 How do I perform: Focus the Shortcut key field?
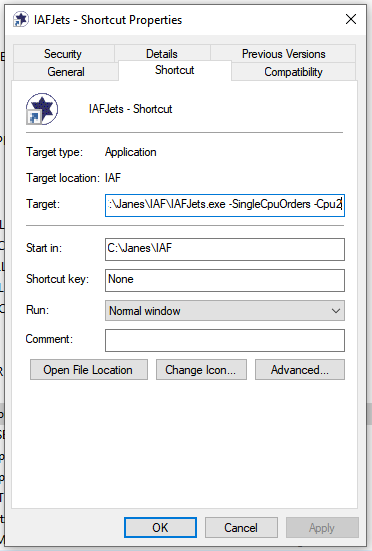tap(225, 280)
